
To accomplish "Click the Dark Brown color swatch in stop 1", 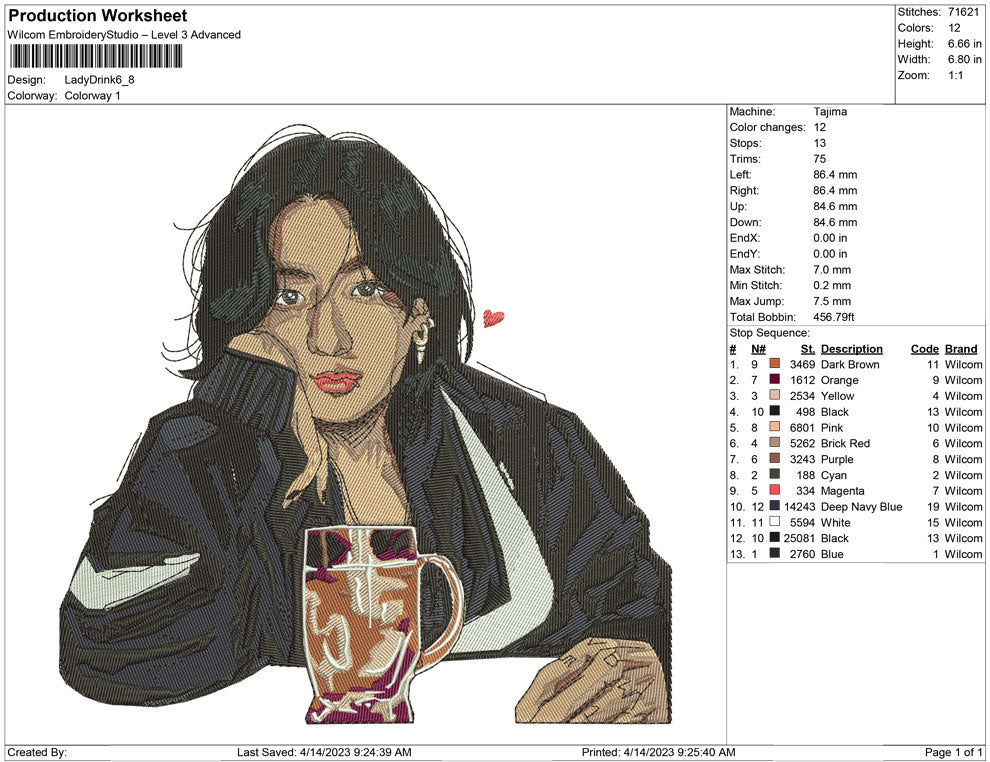I will [775, 364].
